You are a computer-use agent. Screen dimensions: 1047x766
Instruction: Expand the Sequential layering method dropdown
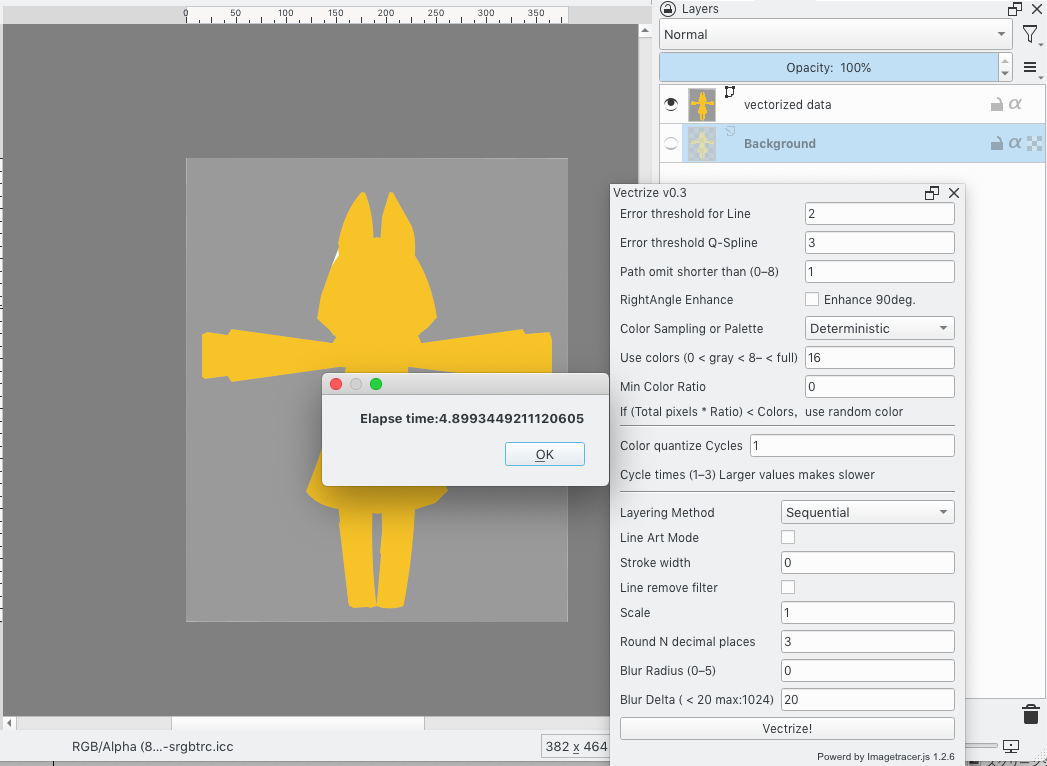click(867, 512)
